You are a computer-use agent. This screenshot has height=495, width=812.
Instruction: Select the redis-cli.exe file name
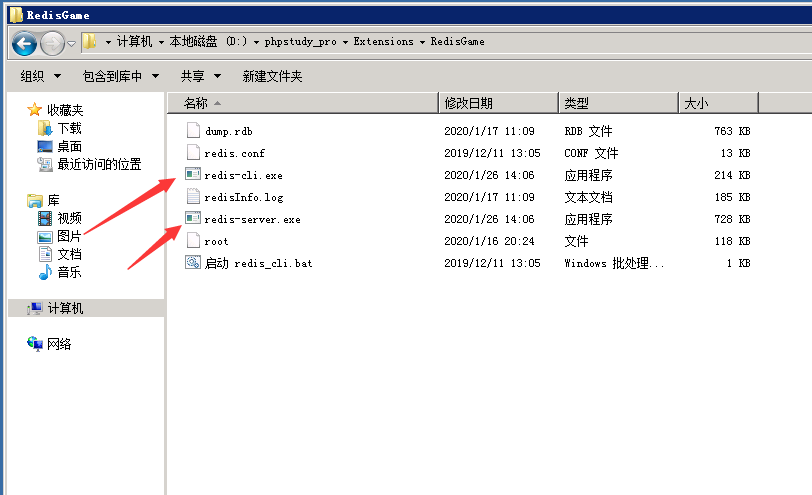(243, 176)
